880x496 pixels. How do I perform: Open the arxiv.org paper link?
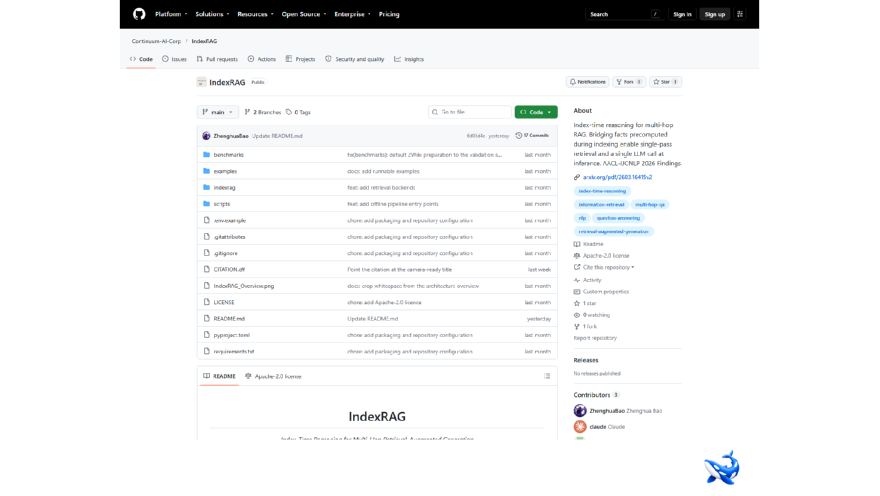coord(617,177)
